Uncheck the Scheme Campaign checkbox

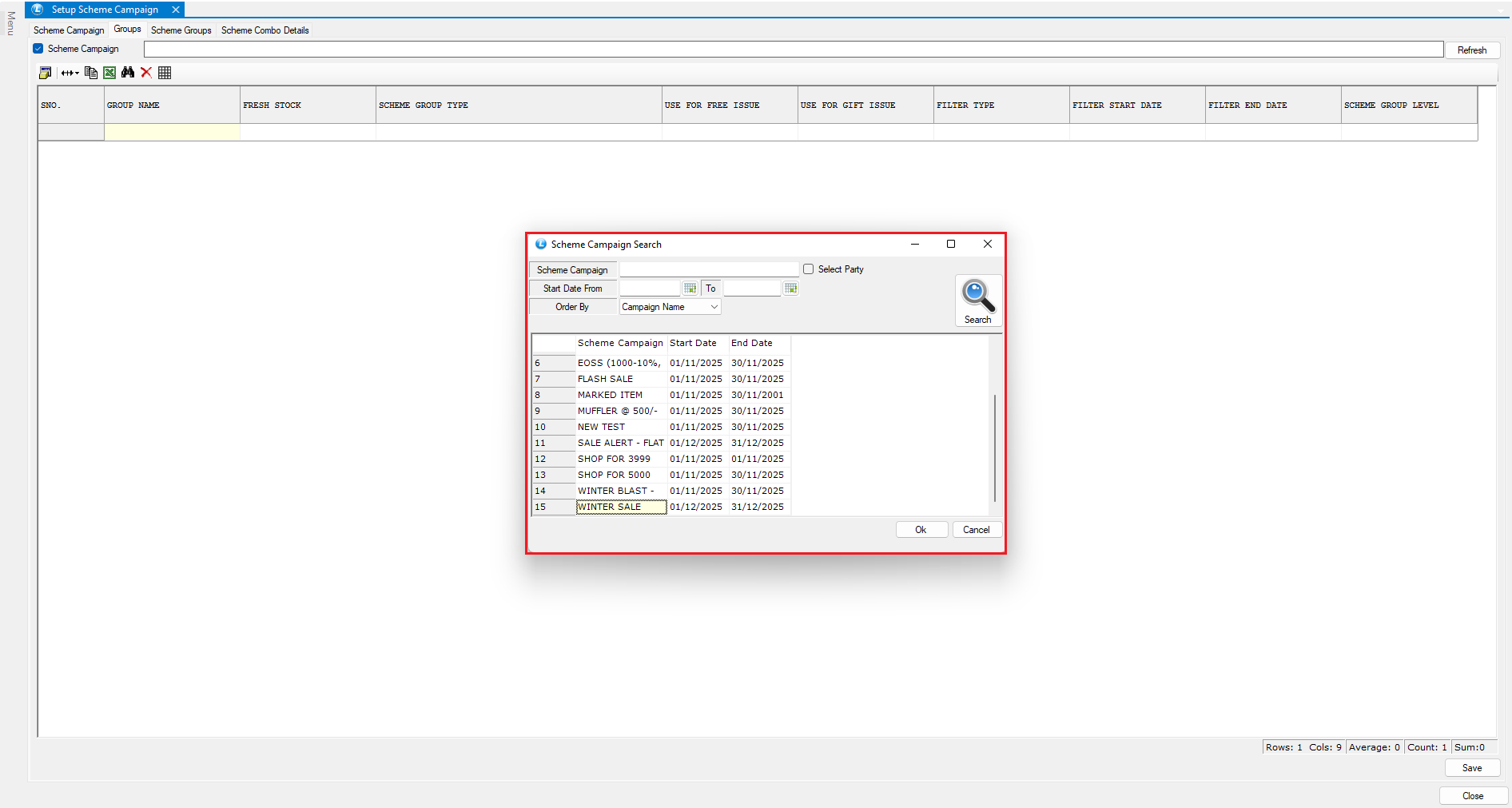tap(38, 49)
